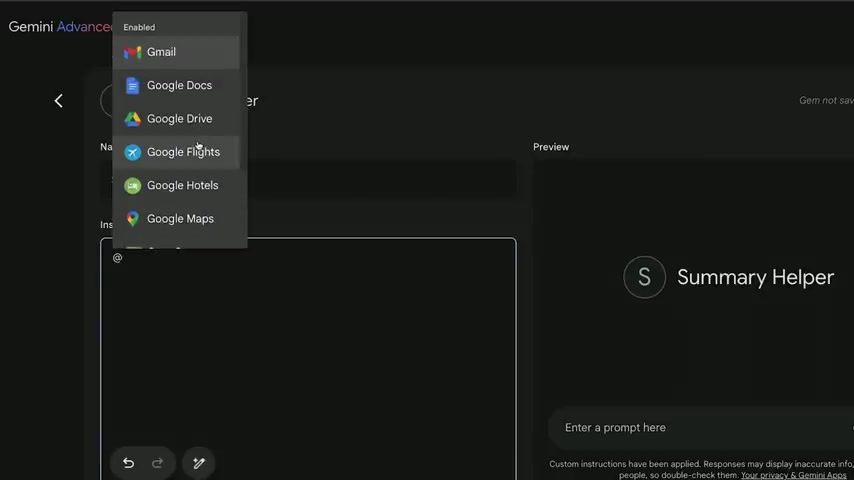This screenshot has width=854, height=480.
Task: Open 'Your privacy & Gemini Apps' link
Action: click(x=793, y=475)
